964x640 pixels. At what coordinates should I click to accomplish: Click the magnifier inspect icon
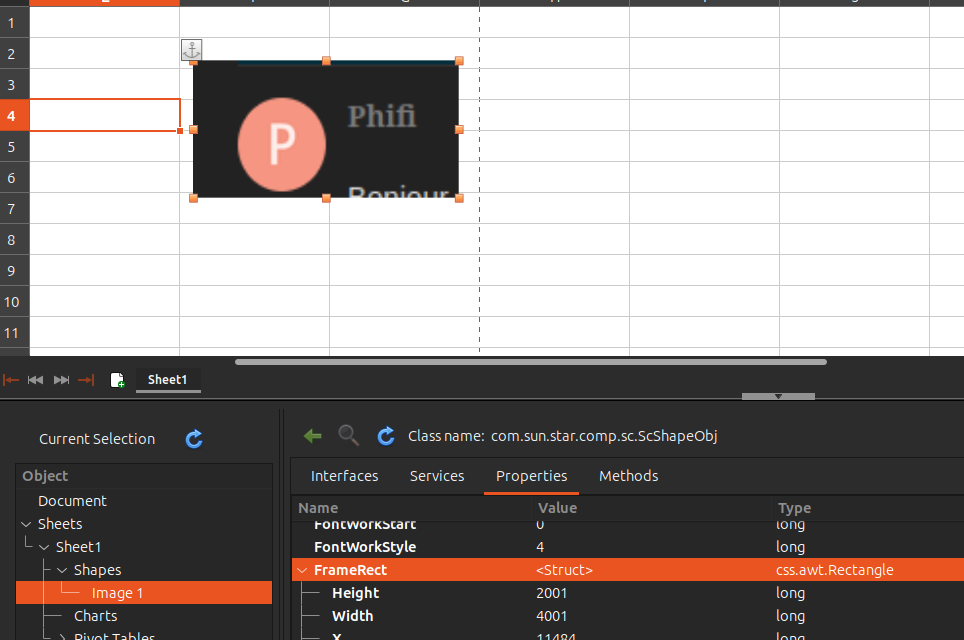coord(348,436)
